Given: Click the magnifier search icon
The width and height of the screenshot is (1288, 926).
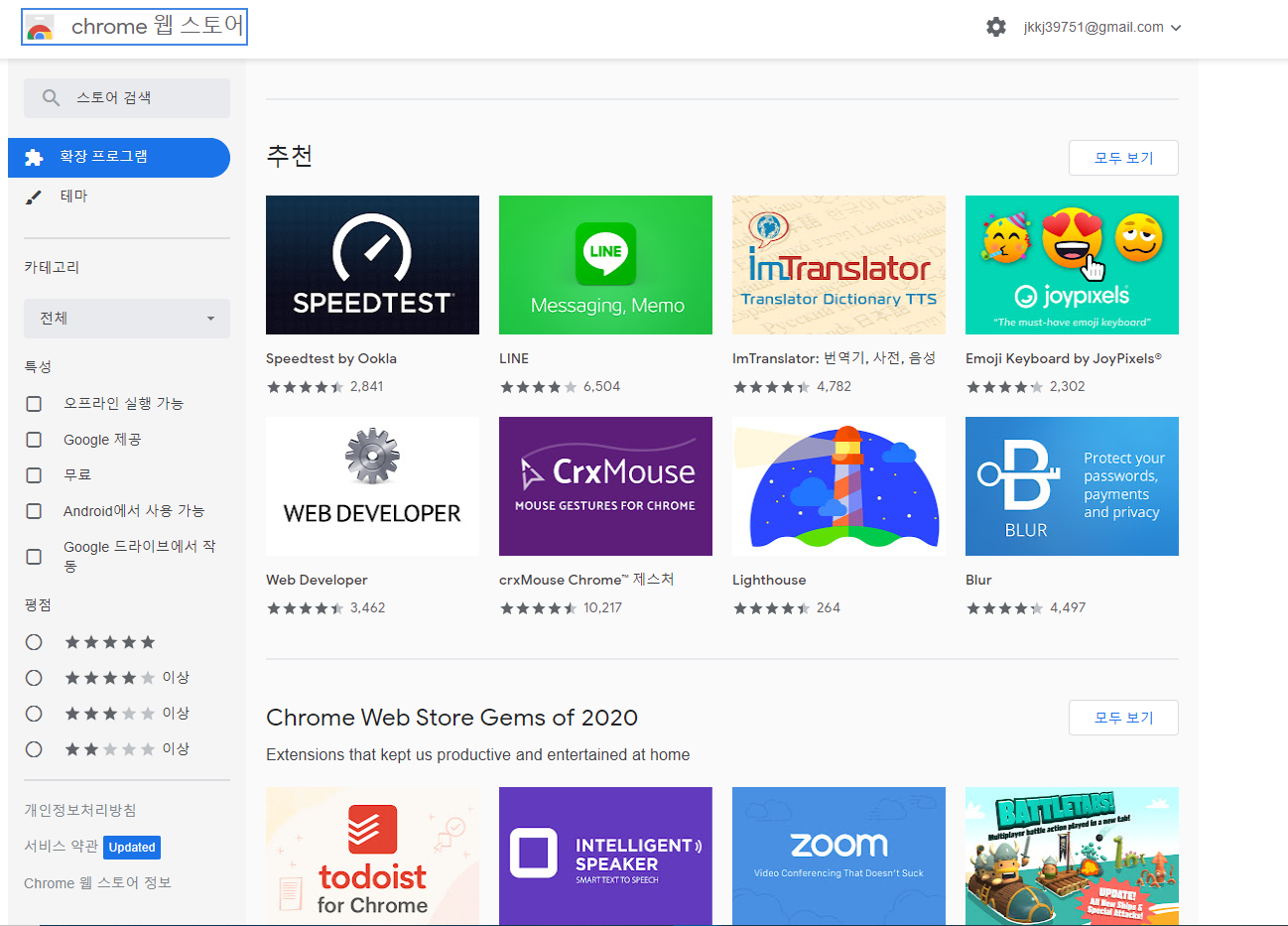Looking at the screenshot, I should [x=52, y=97].
